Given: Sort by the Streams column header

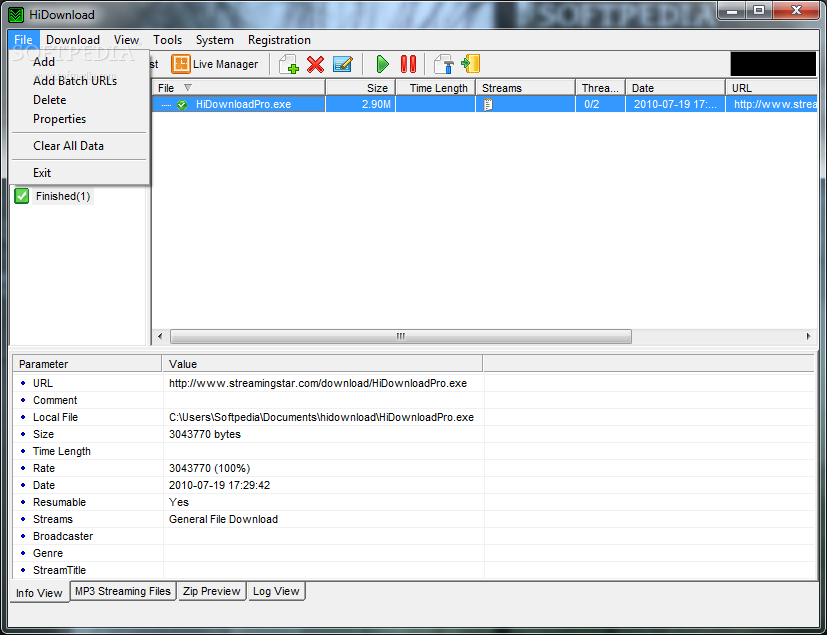Looking at the screenshot, I should tap(525, 88).
